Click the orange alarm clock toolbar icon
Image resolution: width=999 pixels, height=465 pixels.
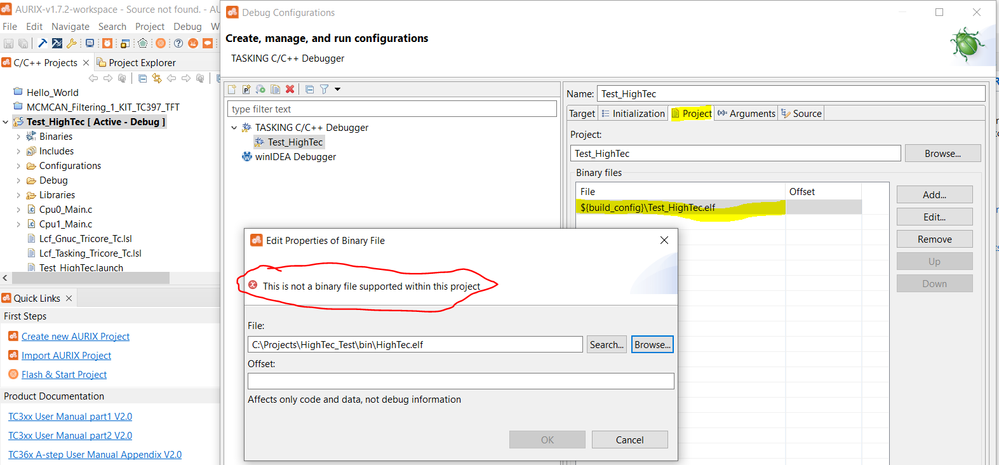click(107, 43)
